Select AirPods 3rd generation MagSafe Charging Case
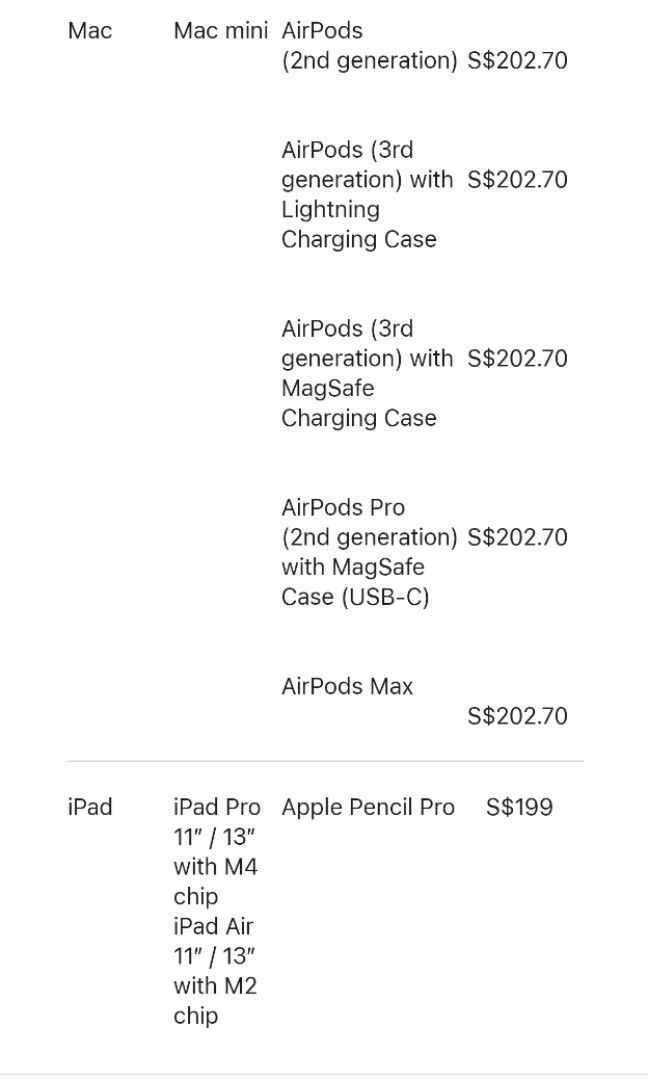The width and height of the screenshot is (648, 1080). pos(367,373)
